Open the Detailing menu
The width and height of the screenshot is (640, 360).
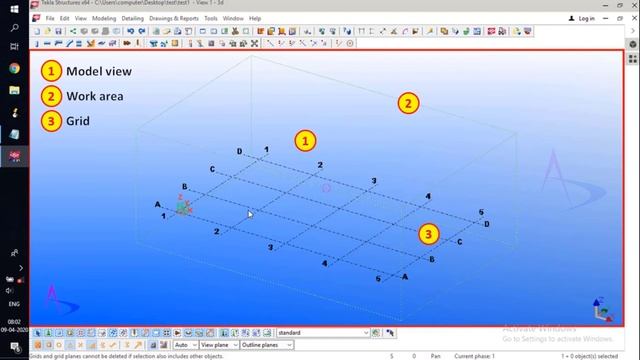pyautogui.click(x=133, y=18)
